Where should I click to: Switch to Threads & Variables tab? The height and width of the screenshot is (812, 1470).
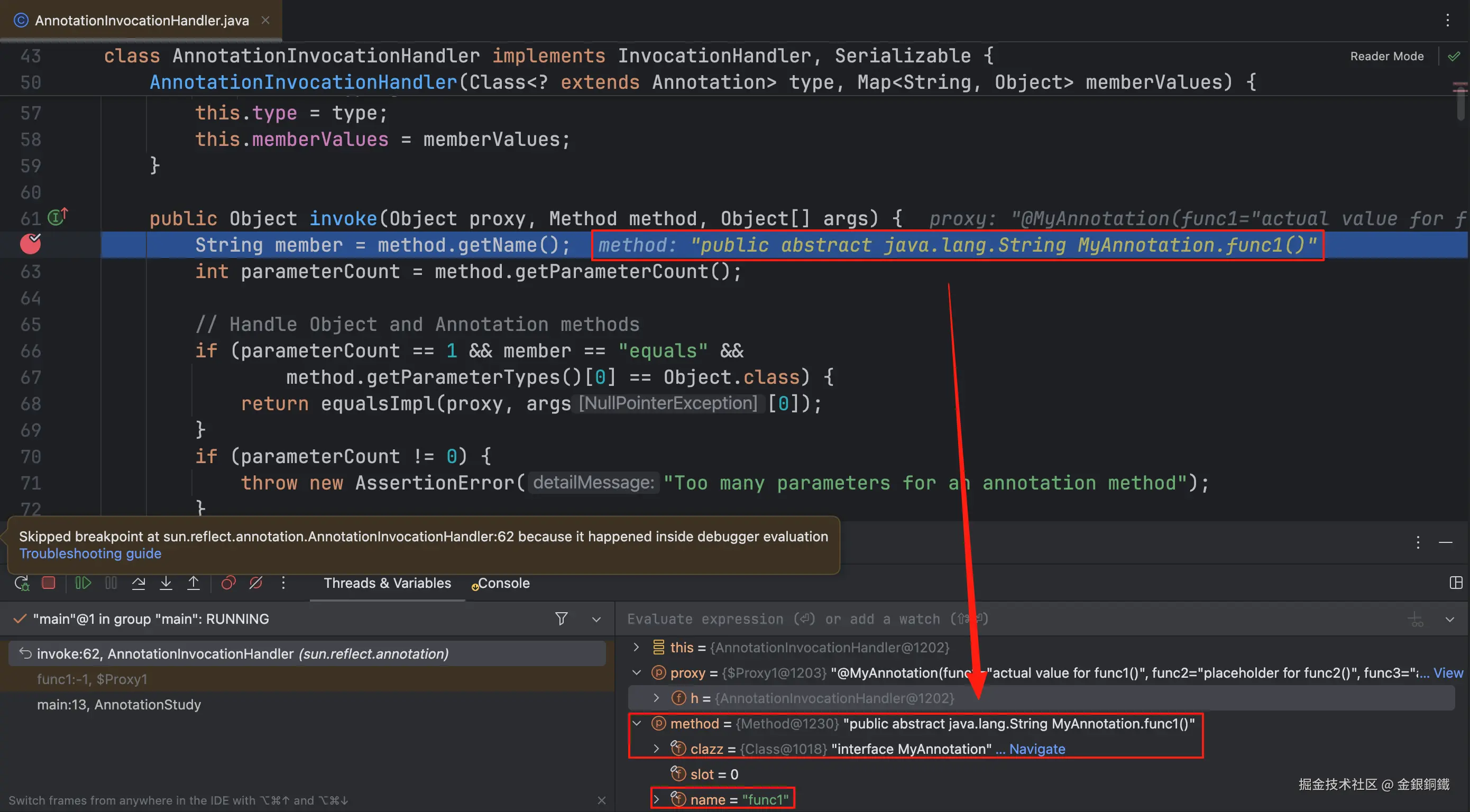coord(388,583)
